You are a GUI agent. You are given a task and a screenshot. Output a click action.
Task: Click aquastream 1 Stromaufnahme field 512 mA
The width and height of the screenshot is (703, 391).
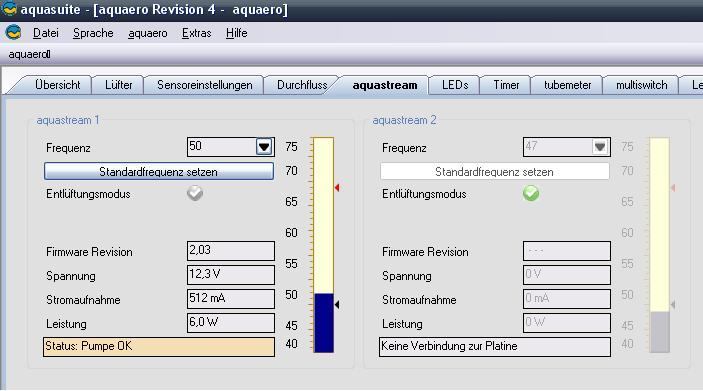click(230, 299)
